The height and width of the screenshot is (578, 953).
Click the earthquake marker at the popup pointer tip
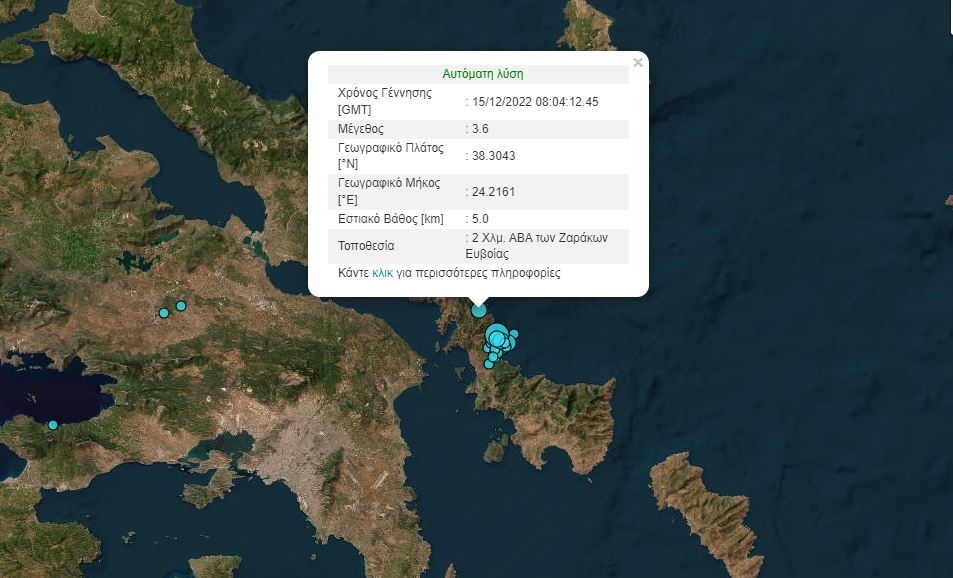[478, 309]
